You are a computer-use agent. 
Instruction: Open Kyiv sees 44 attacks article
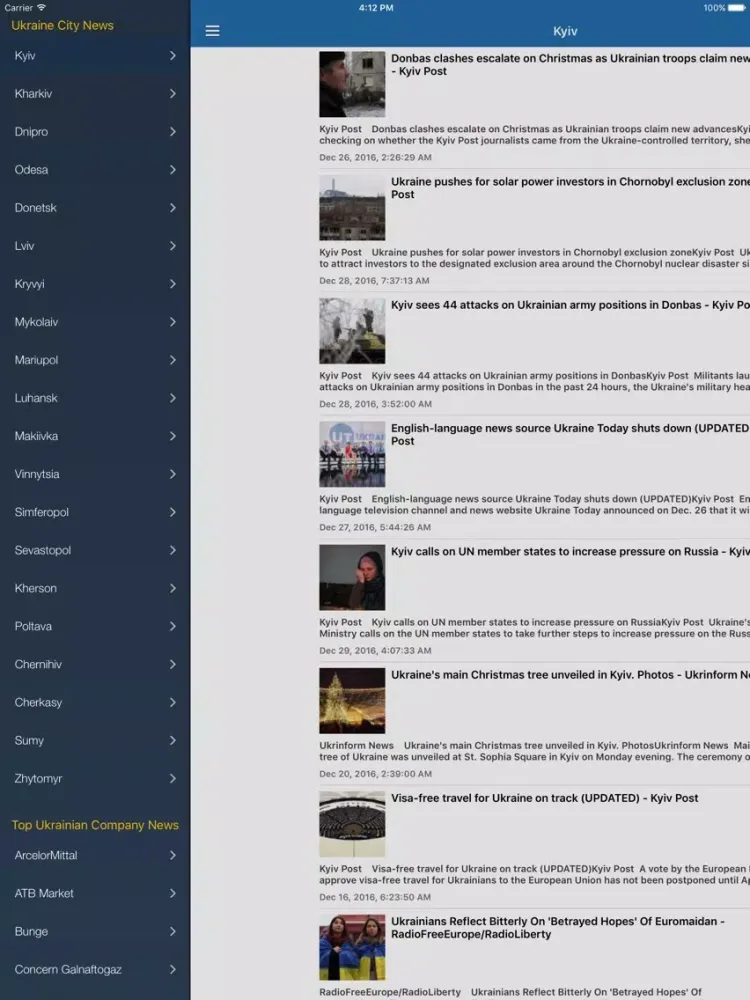[570, 305]
